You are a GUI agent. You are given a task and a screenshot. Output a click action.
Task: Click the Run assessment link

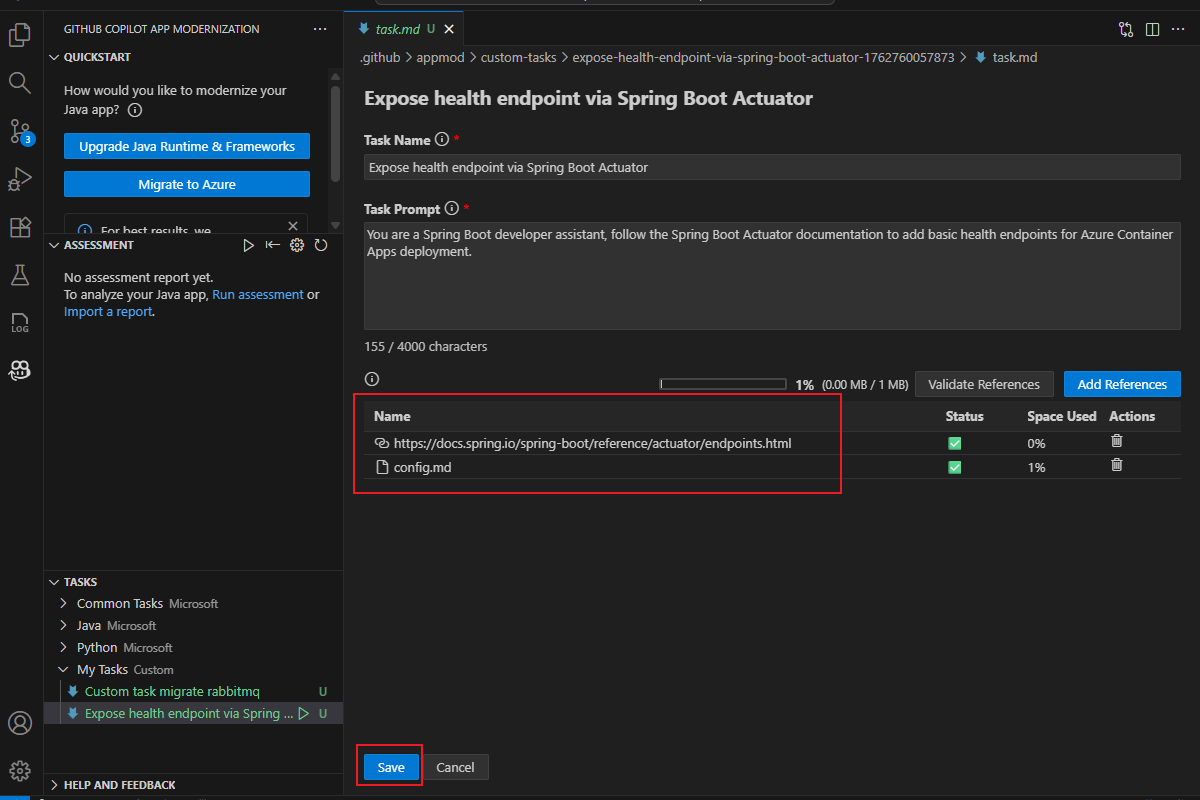[x=257, y=295]
